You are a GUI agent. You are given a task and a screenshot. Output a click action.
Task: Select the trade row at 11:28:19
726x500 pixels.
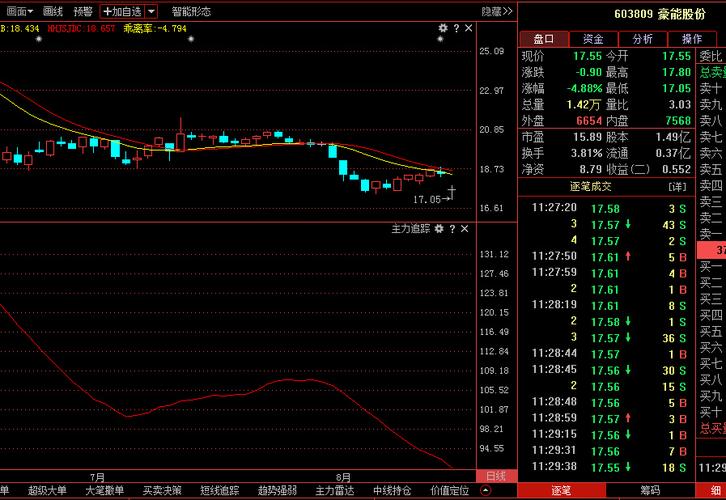pos(607,305)
